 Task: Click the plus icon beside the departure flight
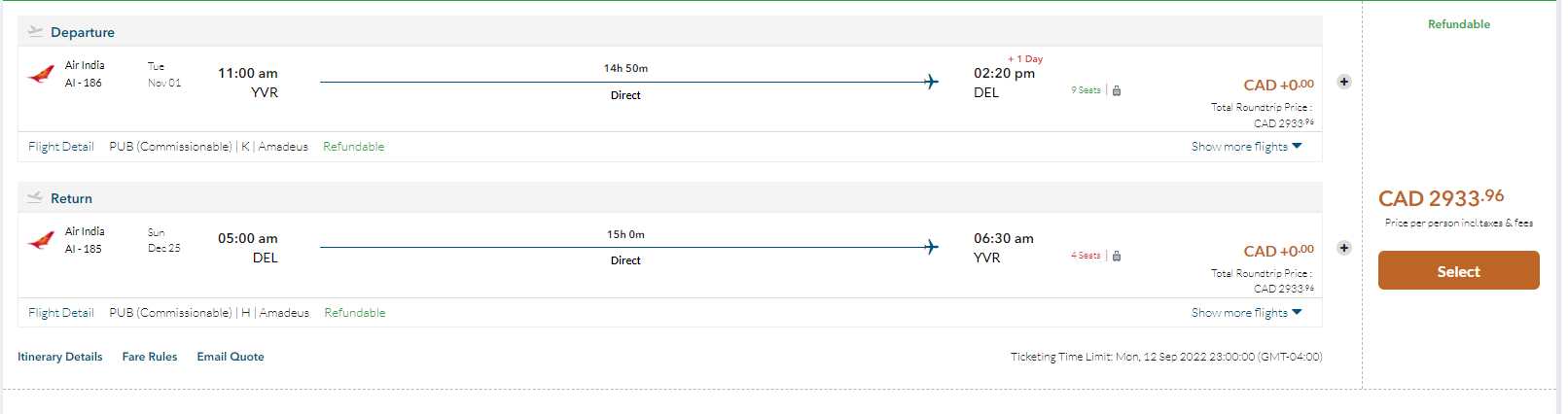[1343, 82]
